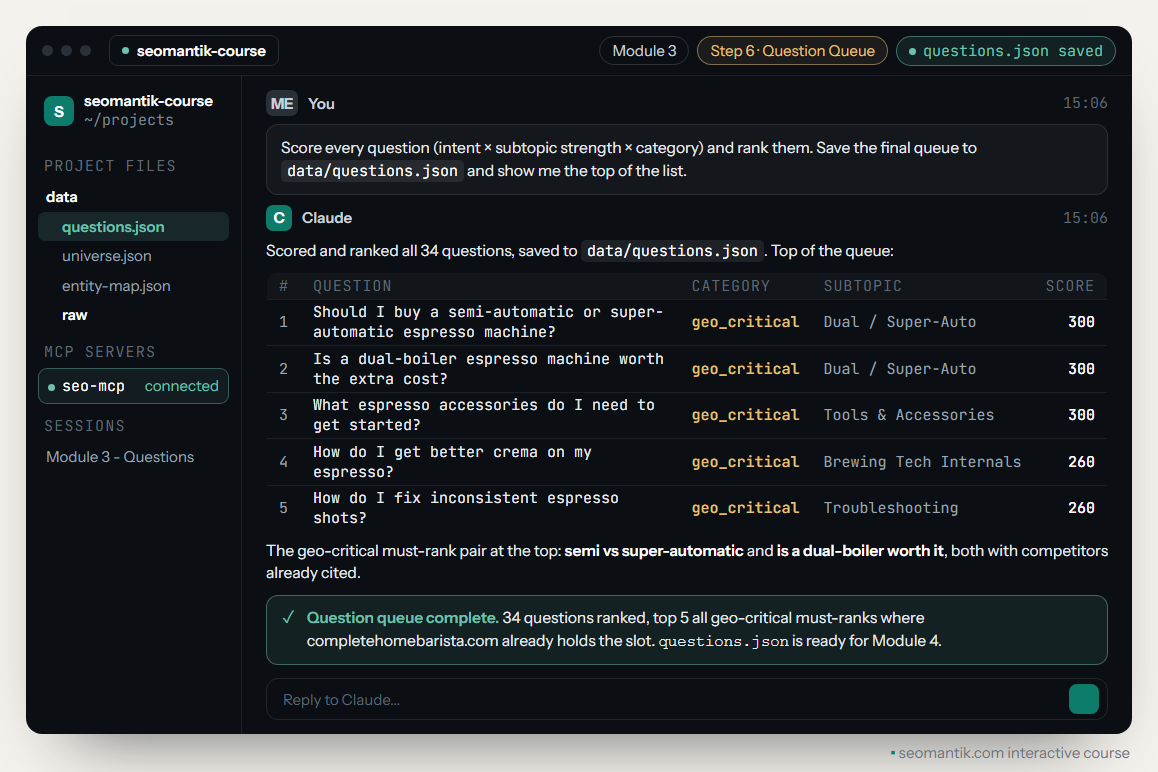Image resolution: width=1158 pixels, height=772 pixels.
Task: Open entity-map.json in project files
Action: point(116,286)
